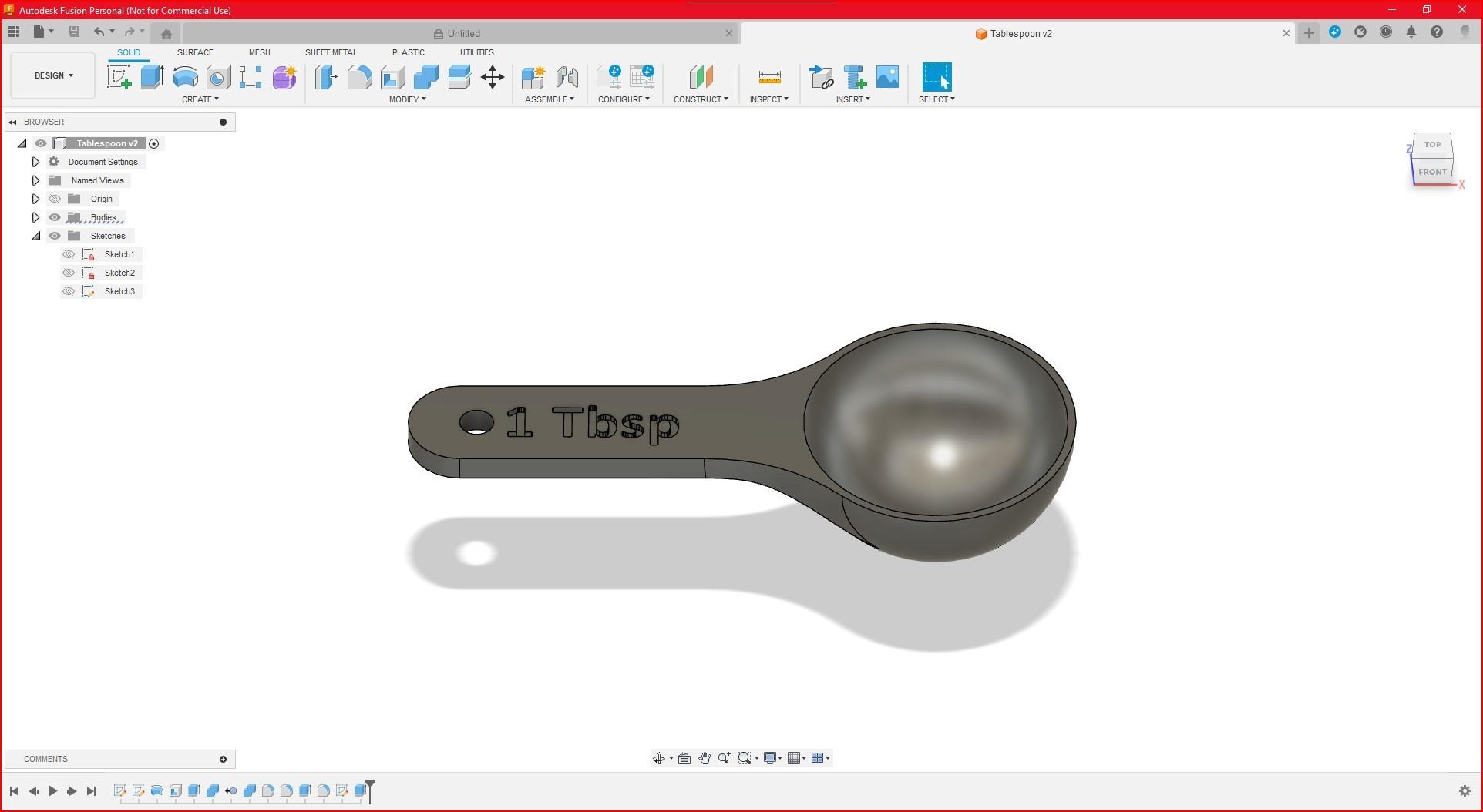Switch to the PLASTIC tab
1483x812 pixels.
tap(409, 52)
